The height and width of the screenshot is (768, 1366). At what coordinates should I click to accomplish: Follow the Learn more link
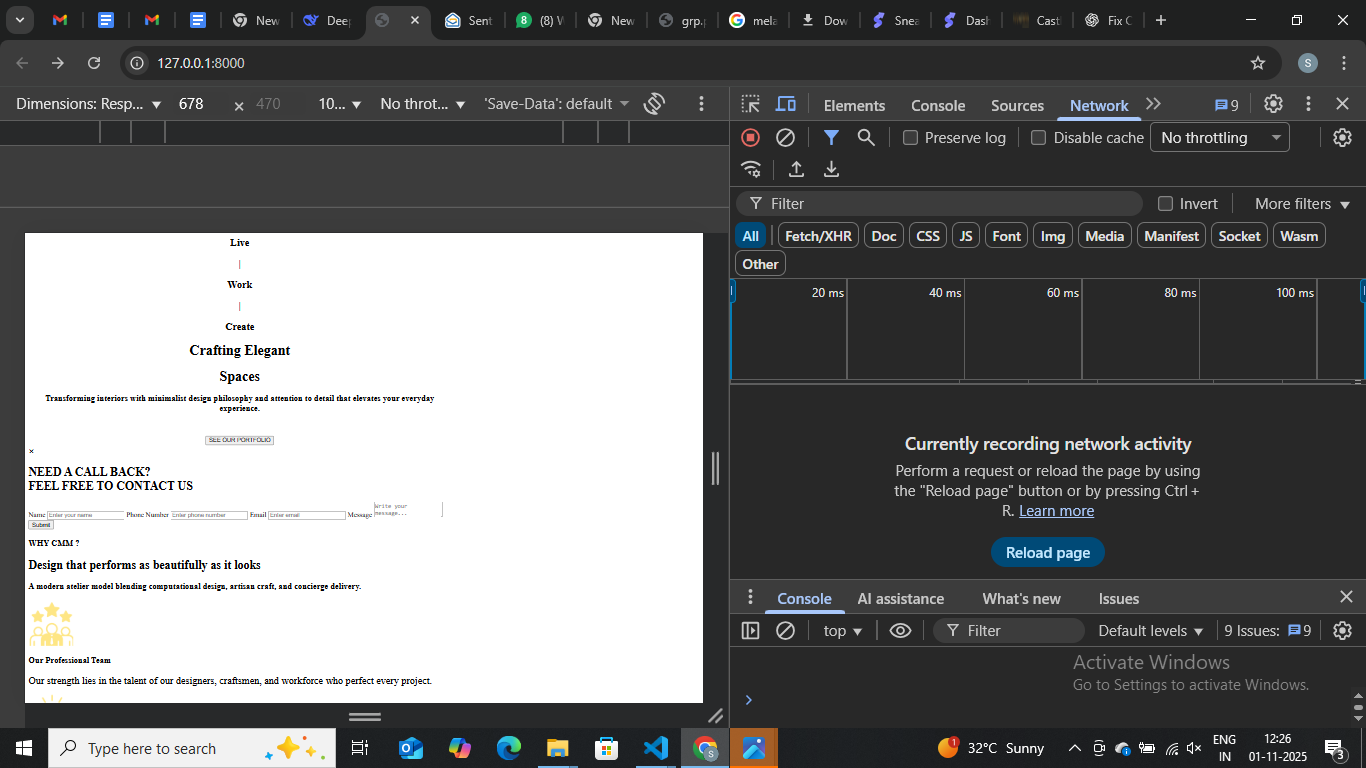tap(1056, 511)
